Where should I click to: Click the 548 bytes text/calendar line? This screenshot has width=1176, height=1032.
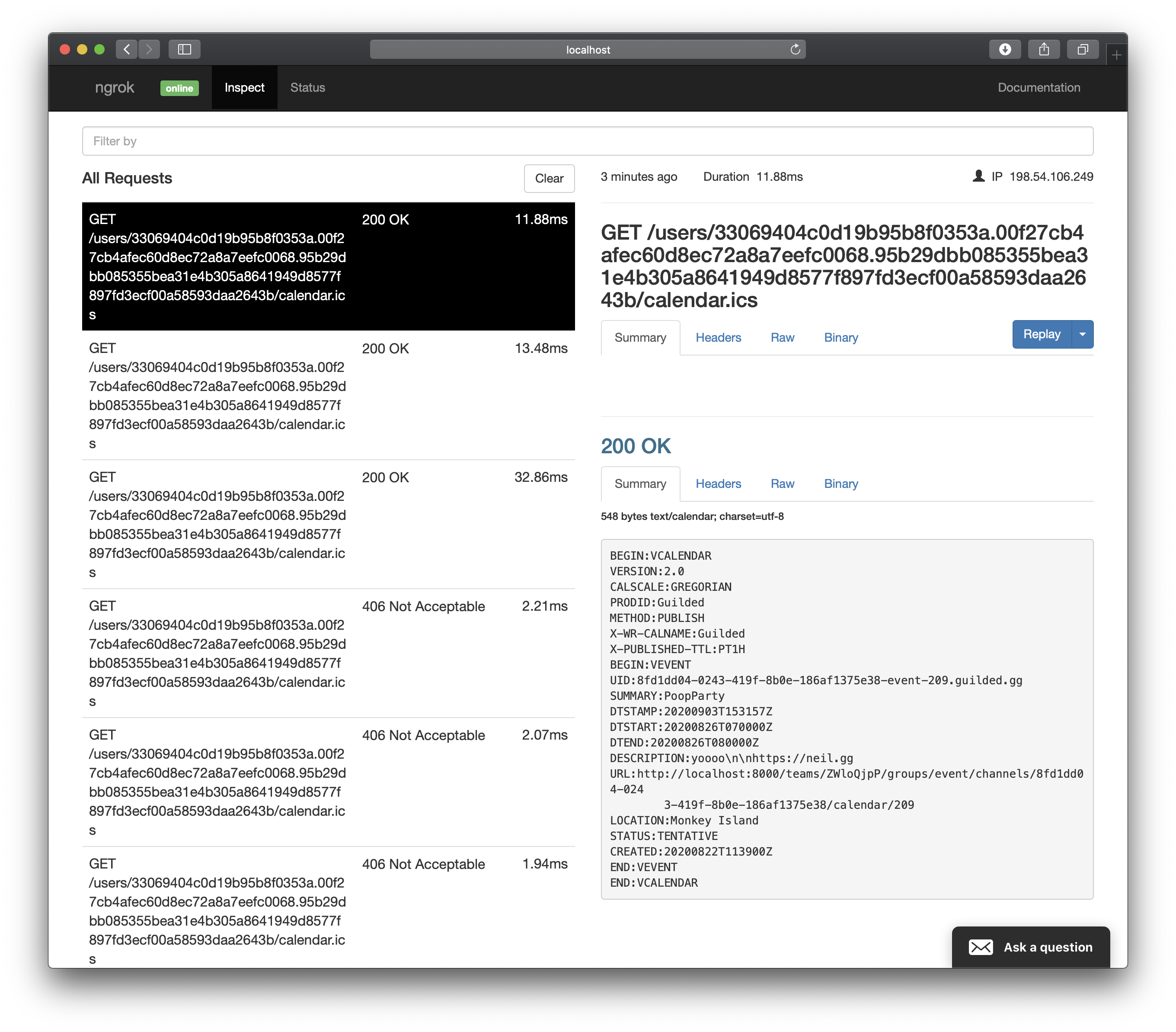[x=692, y=516]
